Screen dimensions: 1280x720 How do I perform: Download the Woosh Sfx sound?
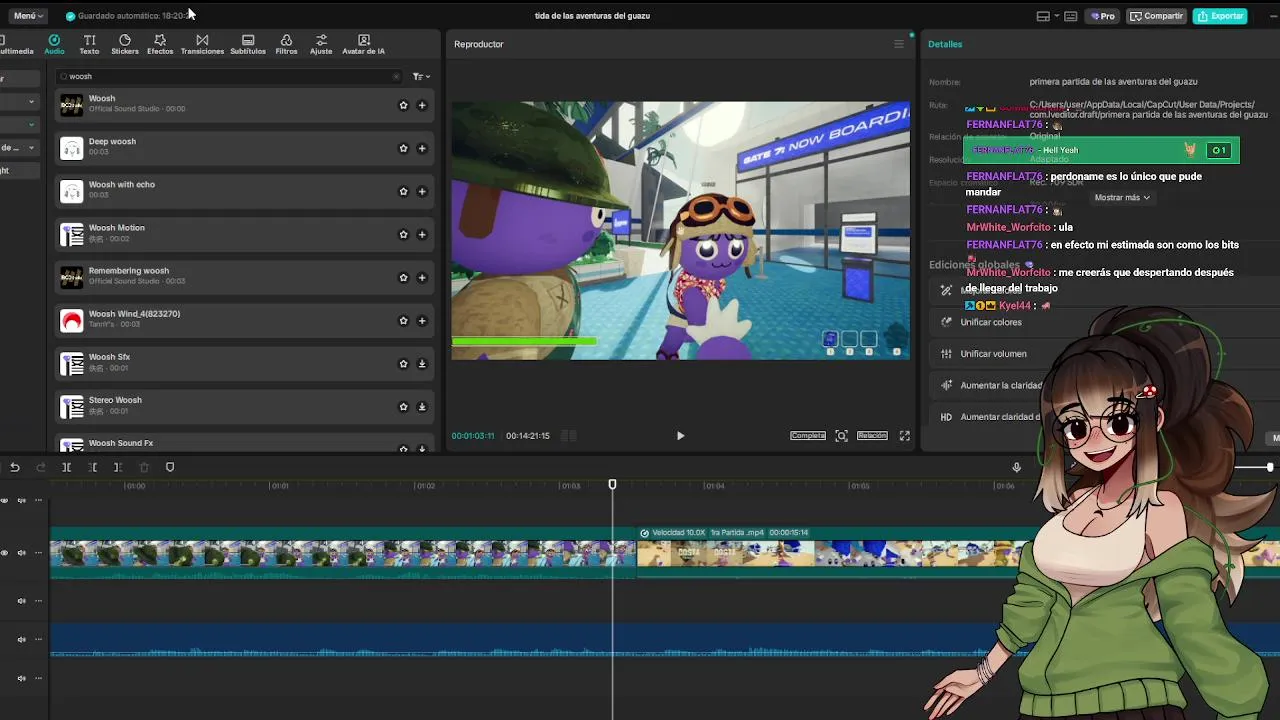[x=422, y=363]
